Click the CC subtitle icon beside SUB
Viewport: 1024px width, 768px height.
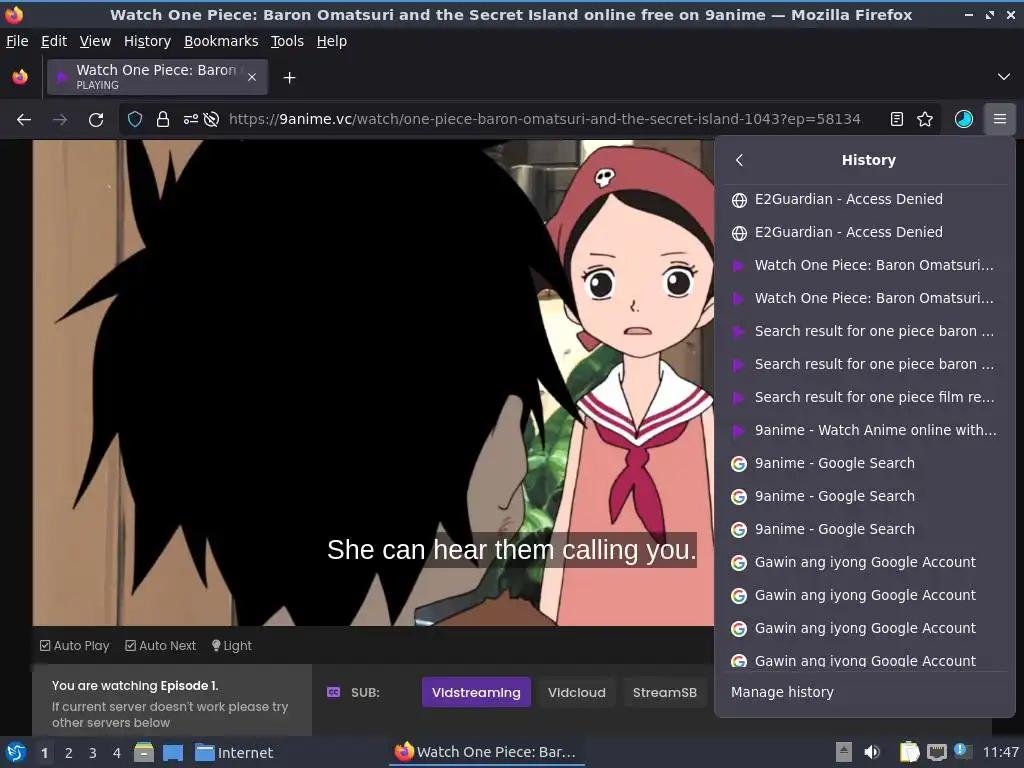coord(333,692)
